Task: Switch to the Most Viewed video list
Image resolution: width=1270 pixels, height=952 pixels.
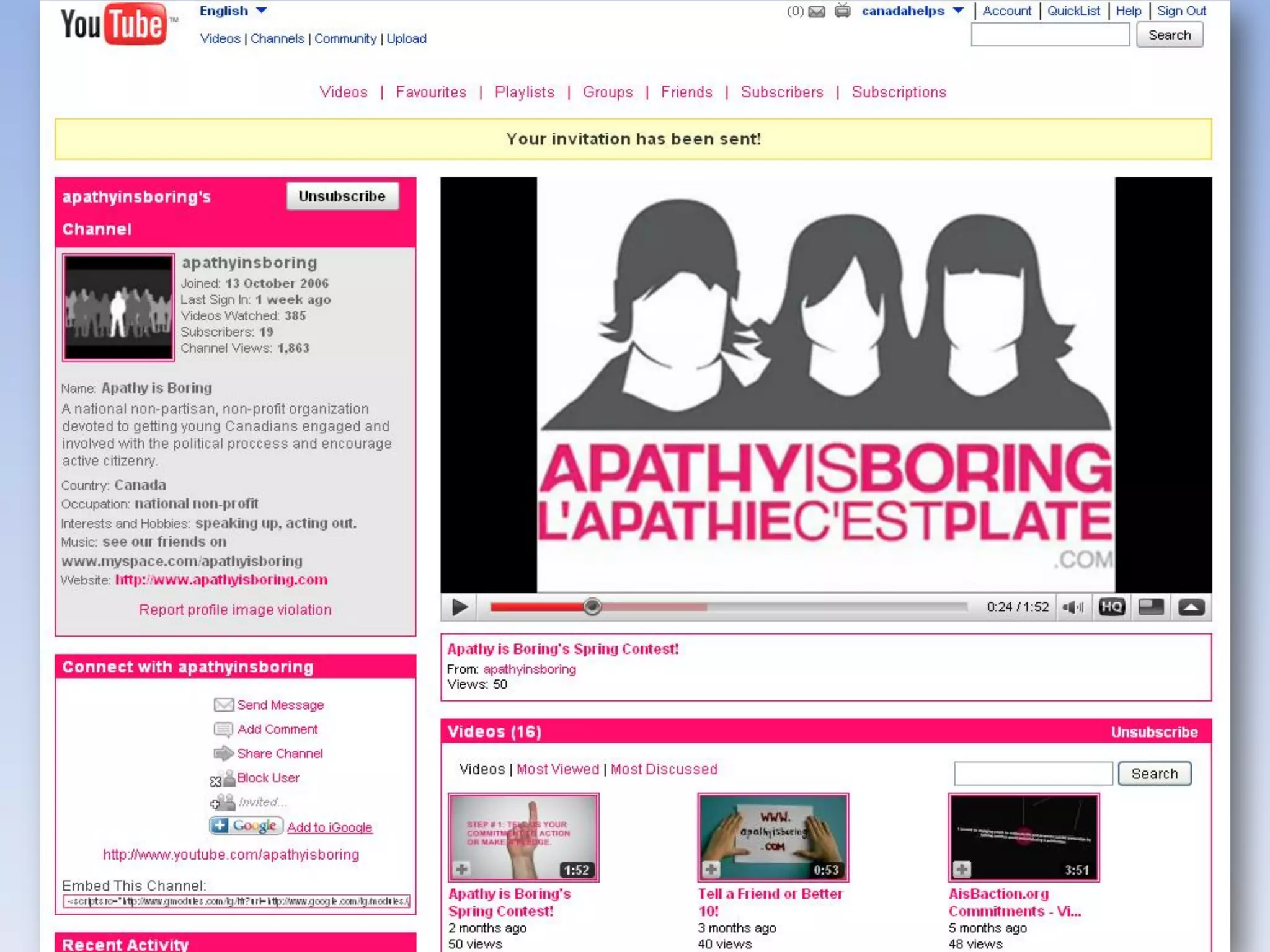Action: [557, 769]
